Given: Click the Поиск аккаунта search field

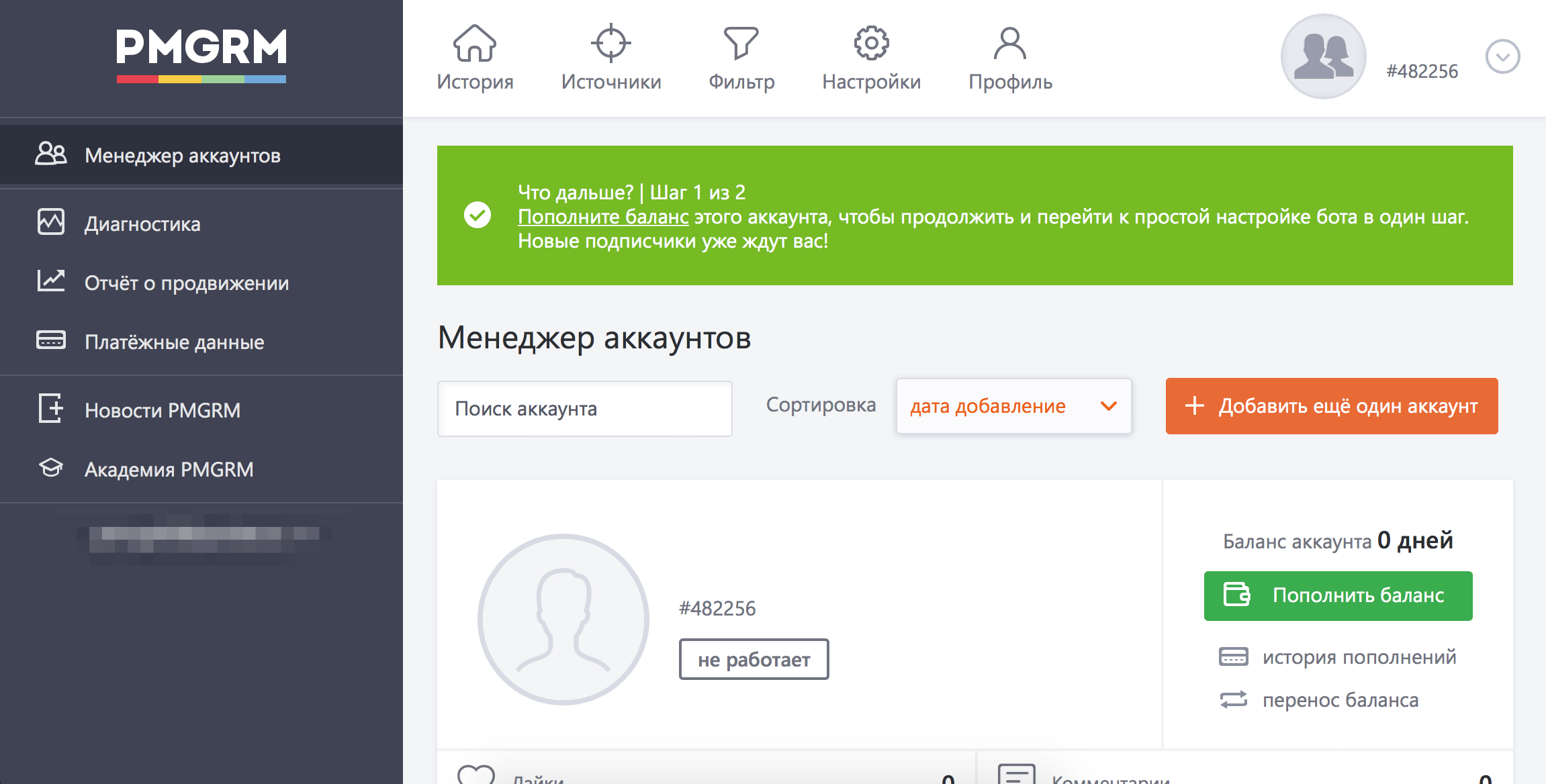Looking at the screenshot, I should [x=584, y=409].
